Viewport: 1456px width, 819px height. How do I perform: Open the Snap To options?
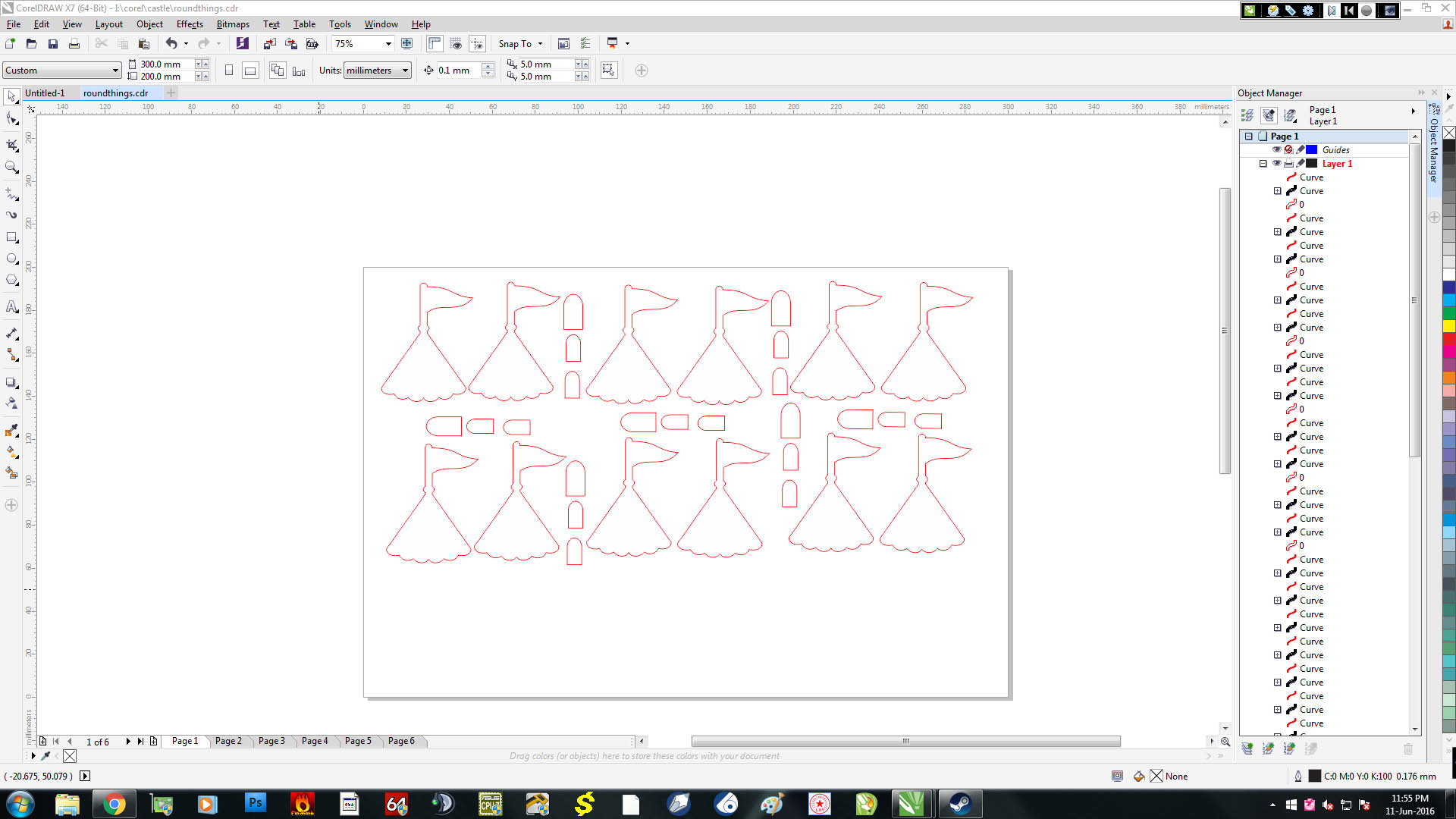click(x=520, y=44)
